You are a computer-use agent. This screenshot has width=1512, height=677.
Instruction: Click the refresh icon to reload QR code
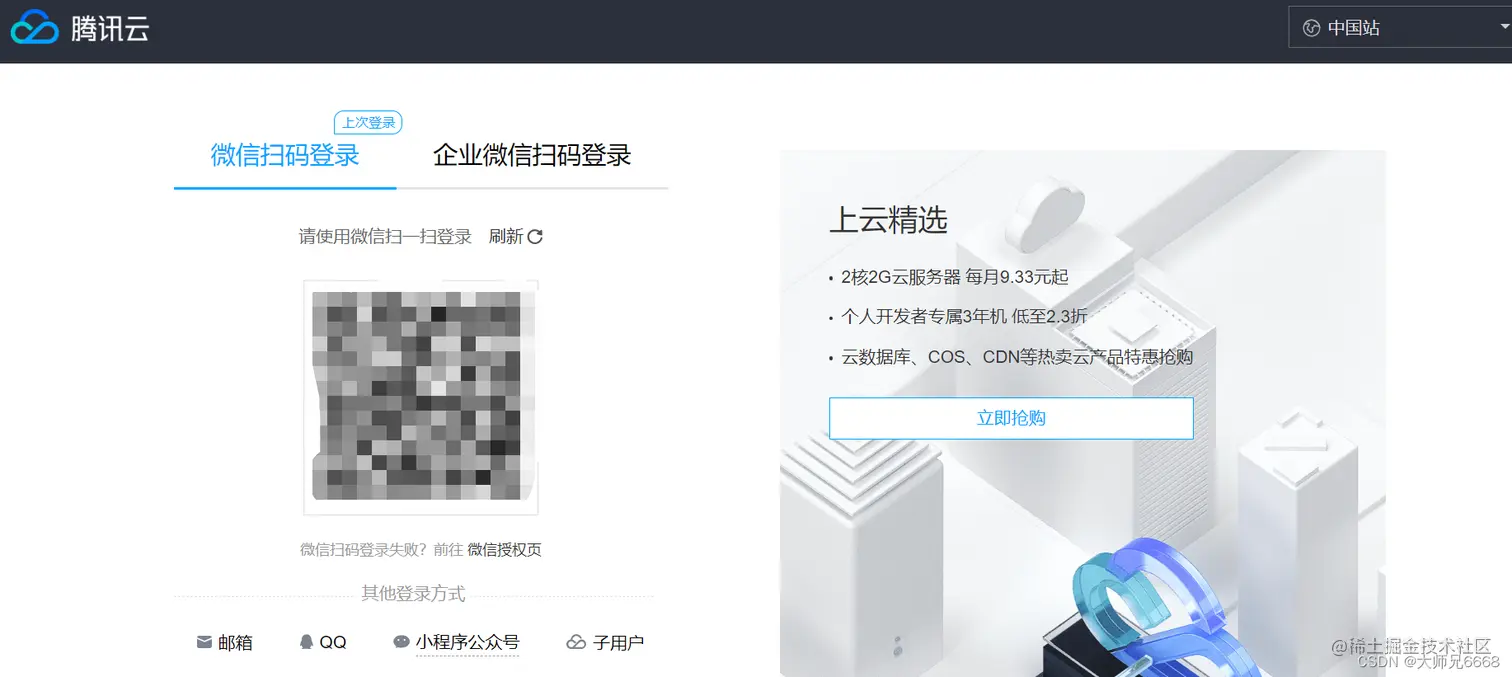click(x=536, y=235)
